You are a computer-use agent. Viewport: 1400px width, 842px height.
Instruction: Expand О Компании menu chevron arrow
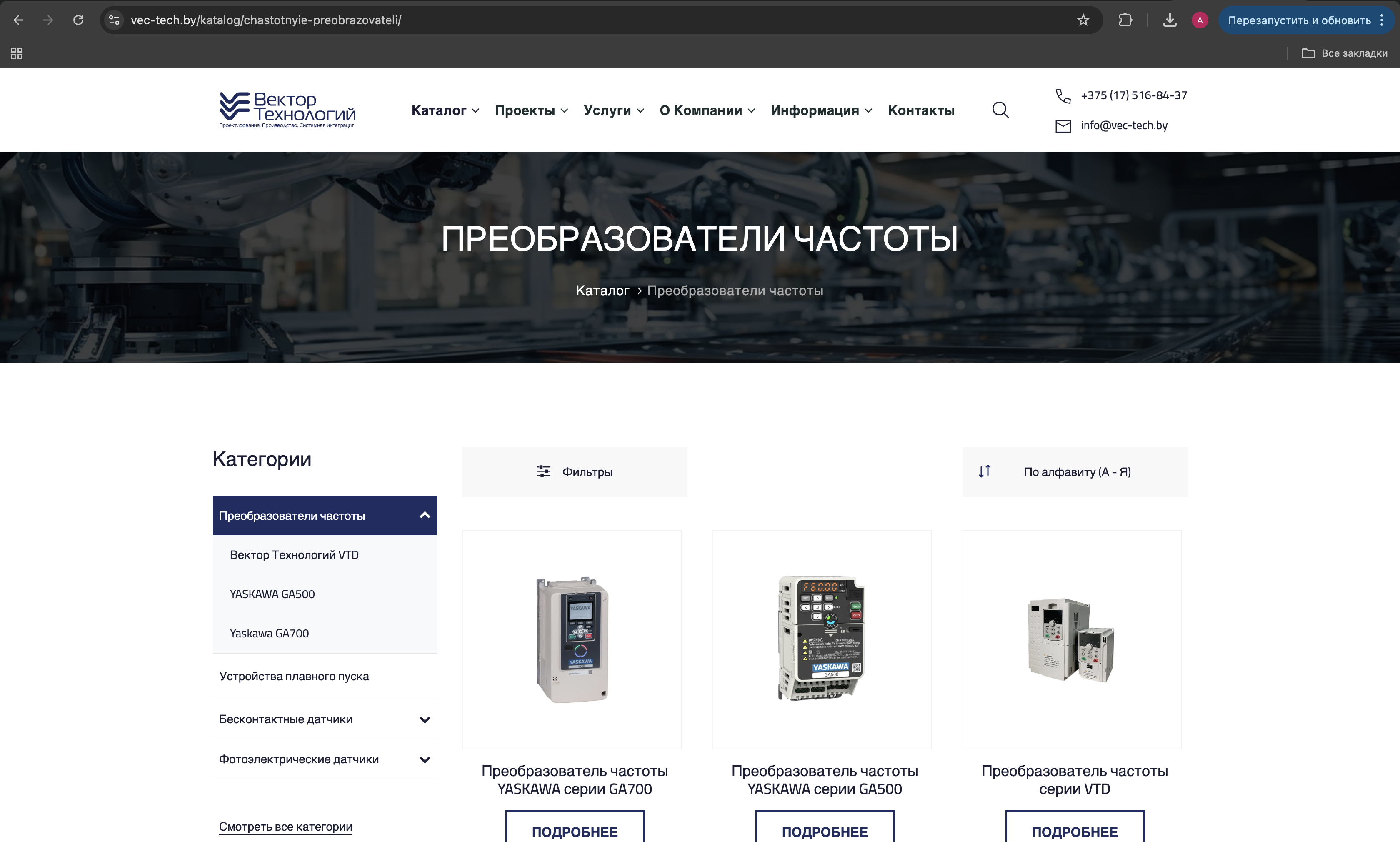point(751,111)
